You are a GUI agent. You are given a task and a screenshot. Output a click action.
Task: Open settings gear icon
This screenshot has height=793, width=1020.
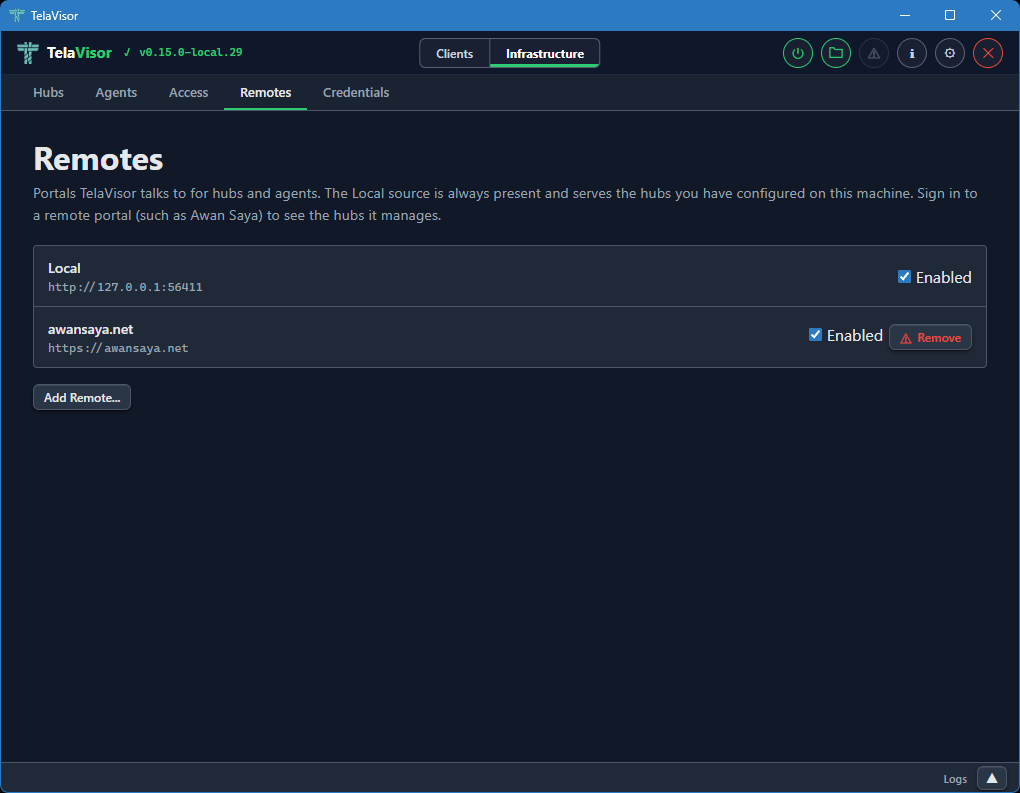pyautogui.click(x=950, y=53)
